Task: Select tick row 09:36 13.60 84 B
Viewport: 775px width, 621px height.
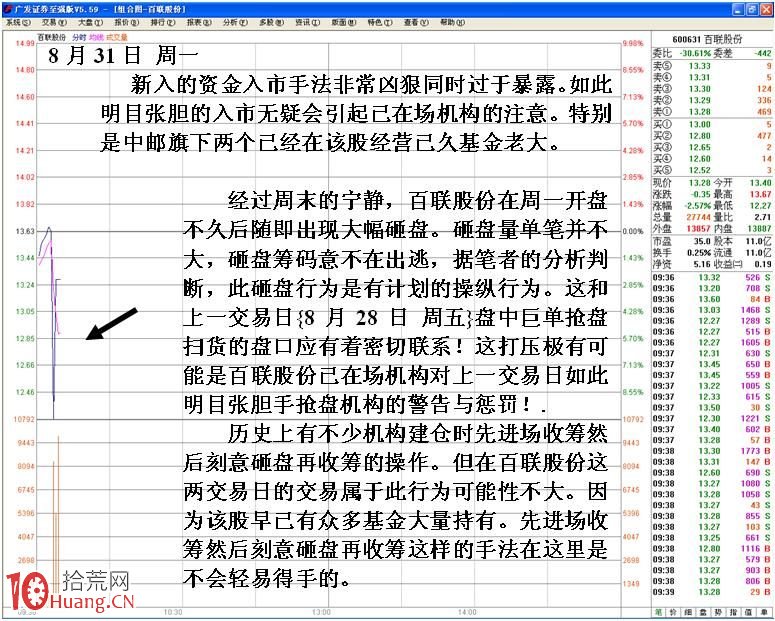Action: click(x=712, y=299)
